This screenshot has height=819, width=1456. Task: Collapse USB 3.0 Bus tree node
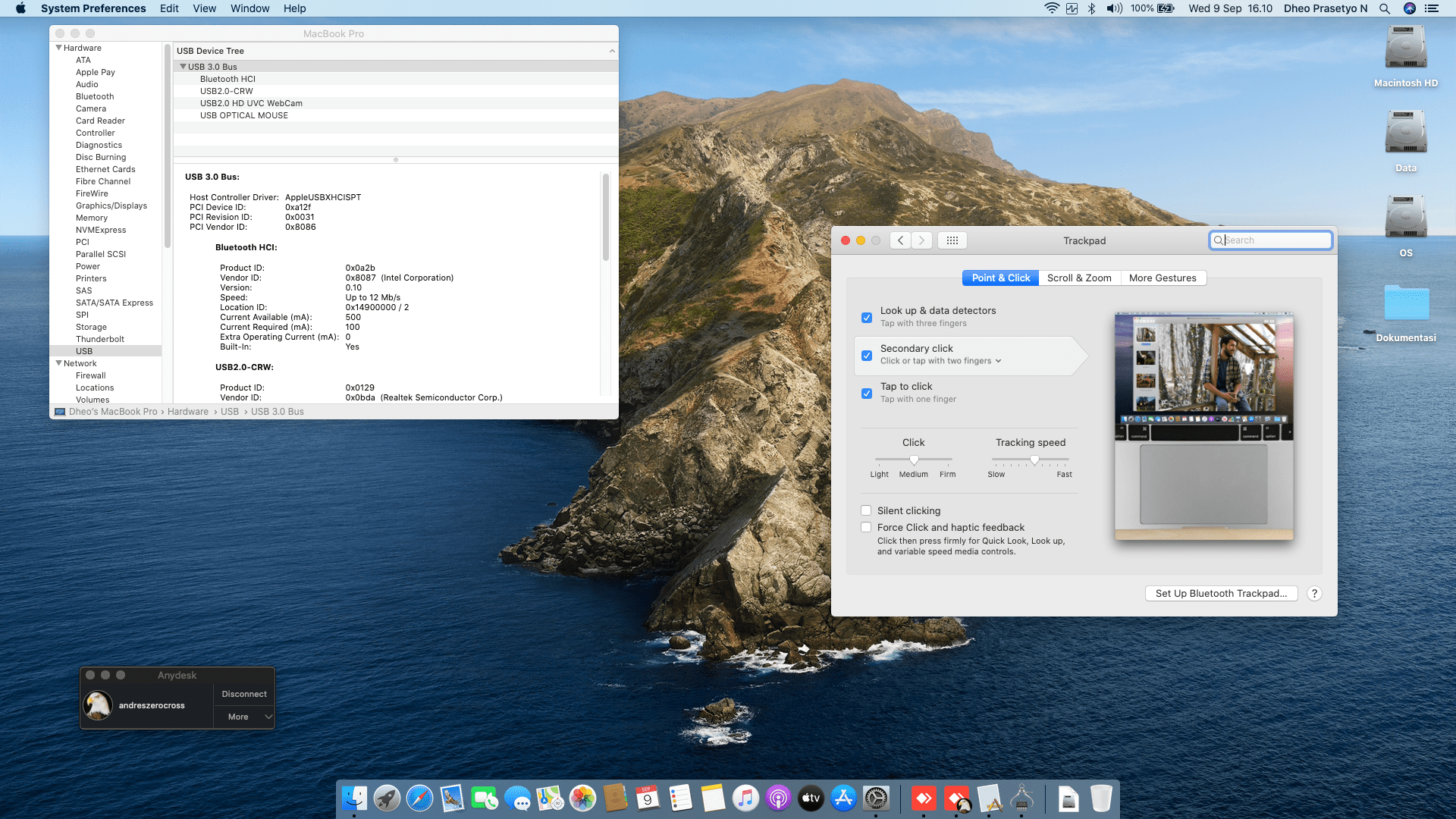point(183,67)
